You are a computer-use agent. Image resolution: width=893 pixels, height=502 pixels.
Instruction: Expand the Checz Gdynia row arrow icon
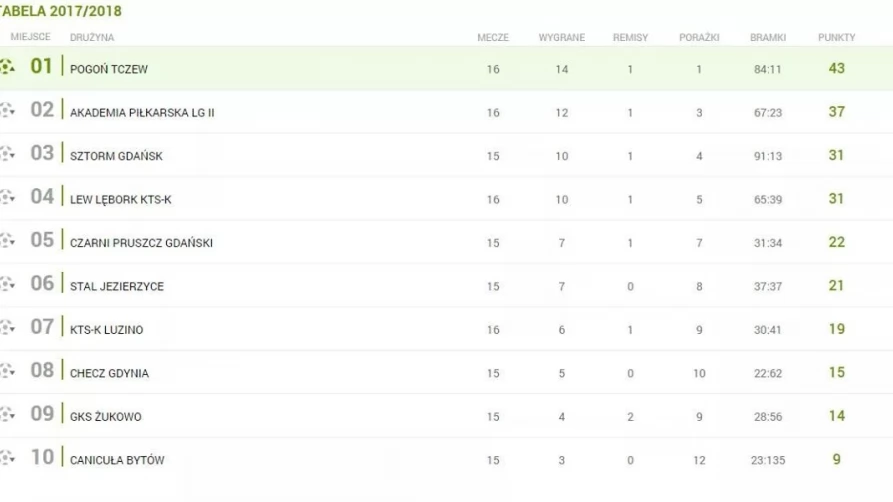(7, 372)
